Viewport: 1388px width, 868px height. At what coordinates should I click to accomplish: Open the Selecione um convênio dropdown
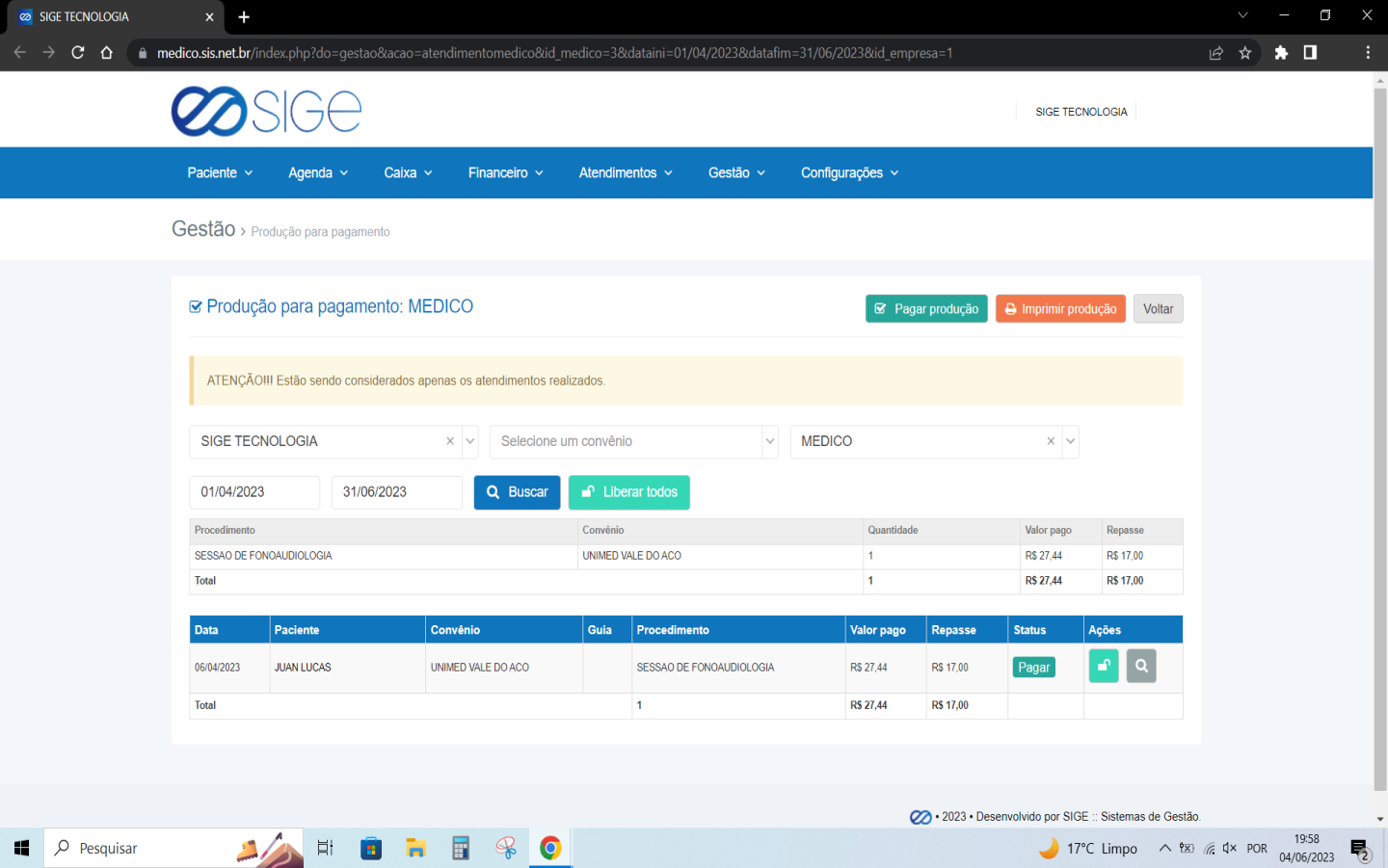(633, 441)
